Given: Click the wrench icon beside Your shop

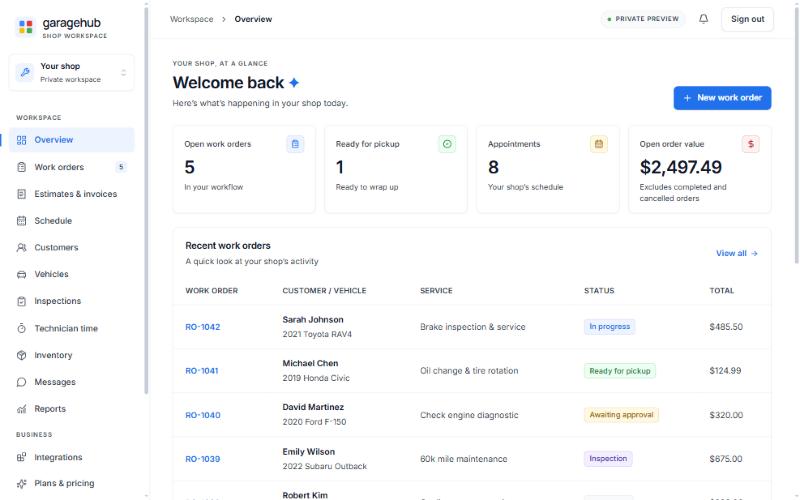Looking at the screenshot, I should (x=24, y=72).
